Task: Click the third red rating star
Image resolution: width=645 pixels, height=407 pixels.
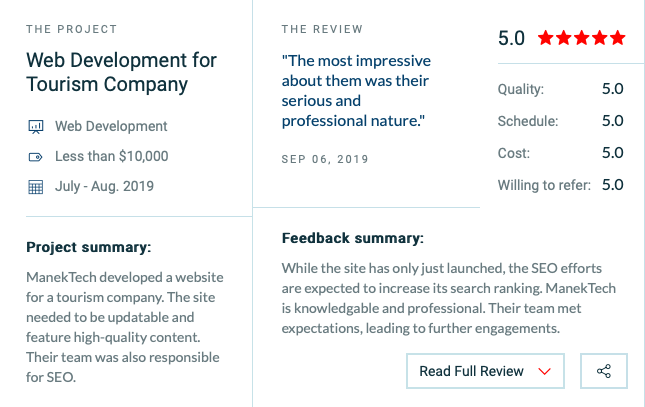Action: pos(582,38)
